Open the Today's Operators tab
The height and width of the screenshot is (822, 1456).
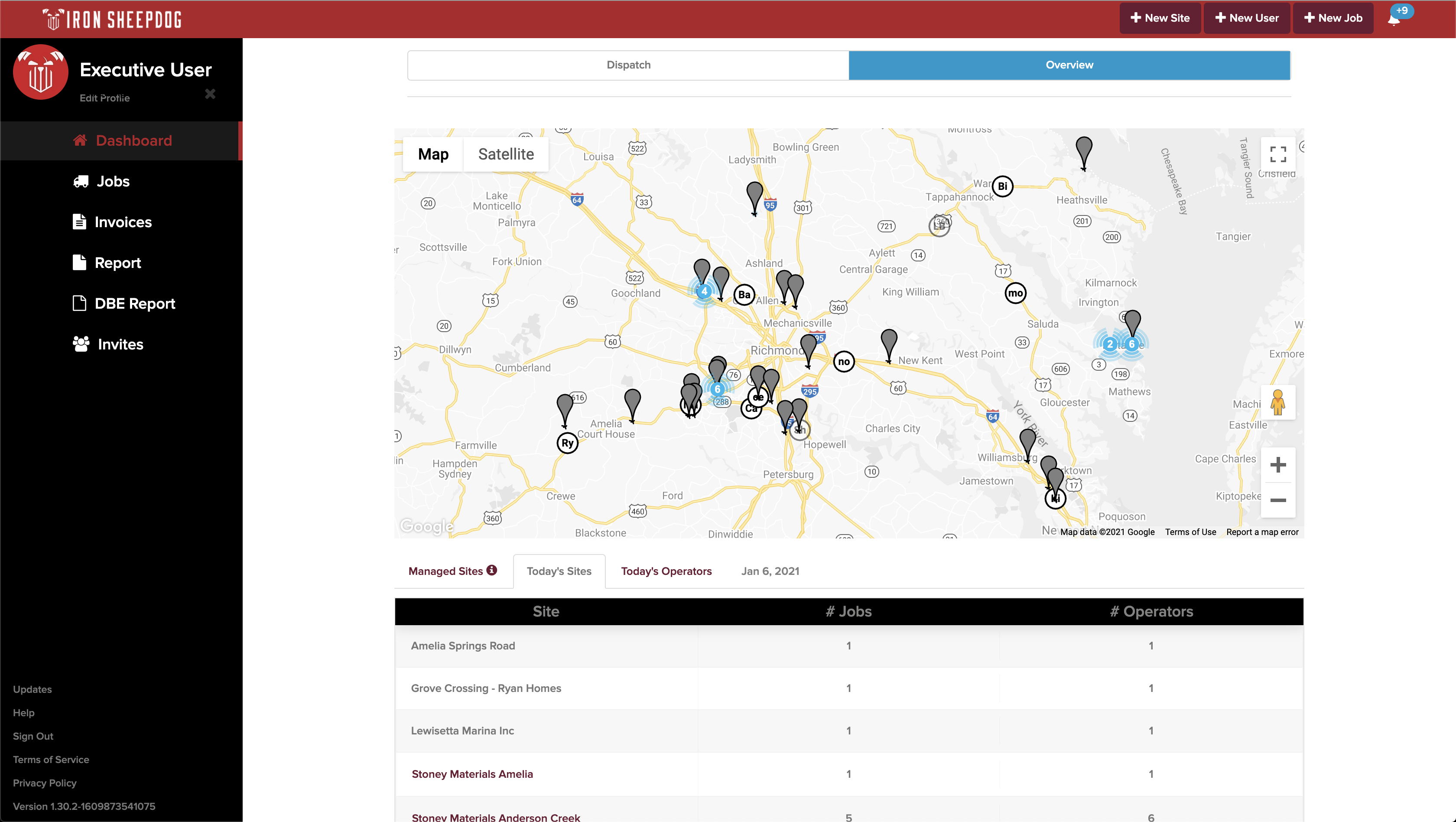(x=666, y=571)
